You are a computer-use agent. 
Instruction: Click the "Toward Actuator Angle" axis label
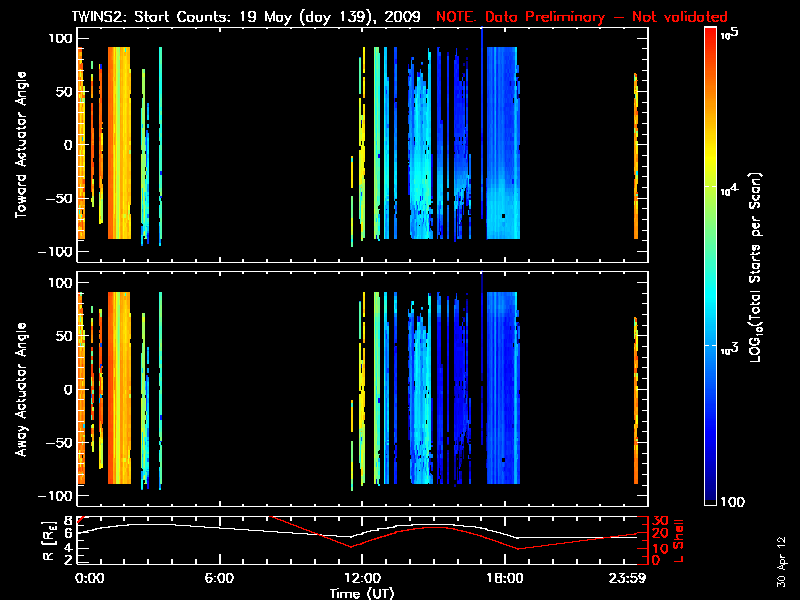pyautogui.click(x=19, y=145)
